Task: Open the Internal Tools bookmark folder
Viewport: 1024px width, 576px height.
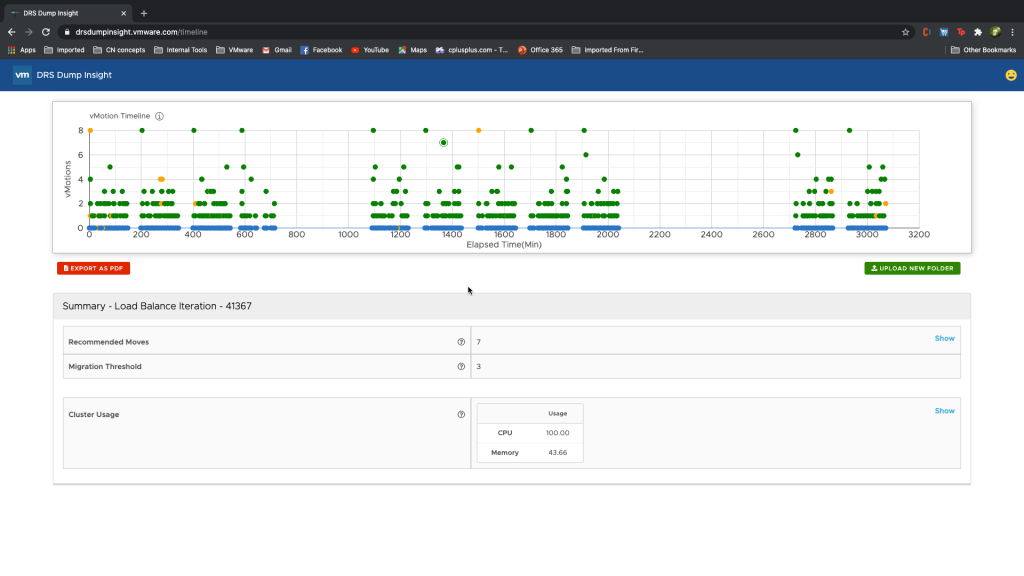Action: click(x=180, y=50)
